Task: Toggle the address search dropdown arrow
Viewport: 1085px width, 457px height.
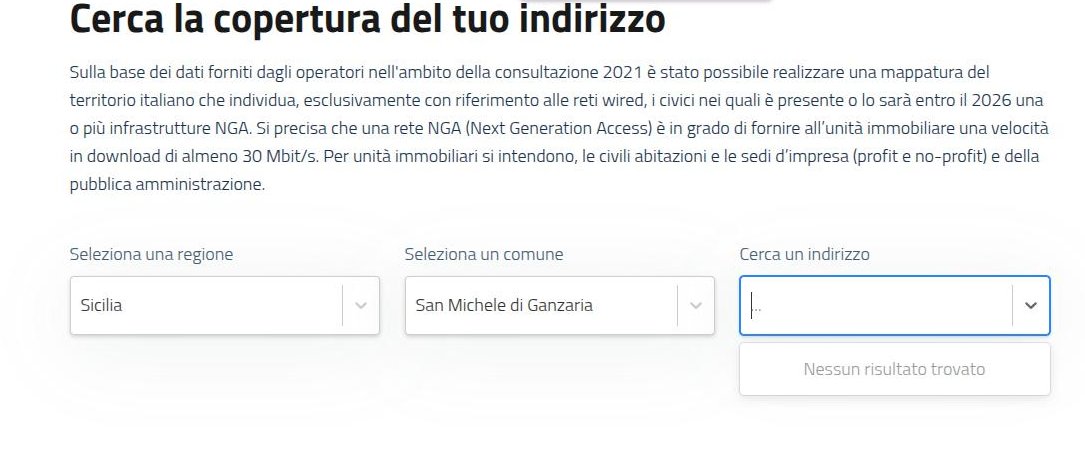Action: 1031,305
